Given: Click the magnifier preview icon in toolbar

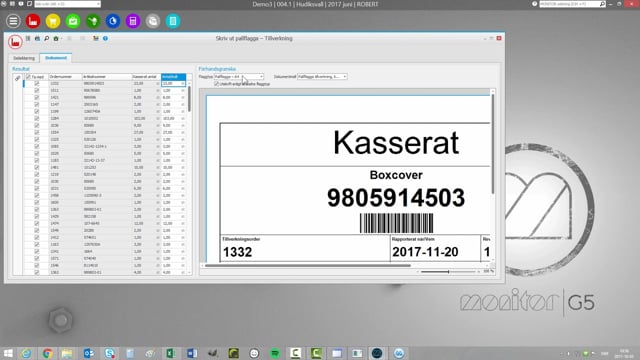Looking at the screenshot, I should pos(47,38).
